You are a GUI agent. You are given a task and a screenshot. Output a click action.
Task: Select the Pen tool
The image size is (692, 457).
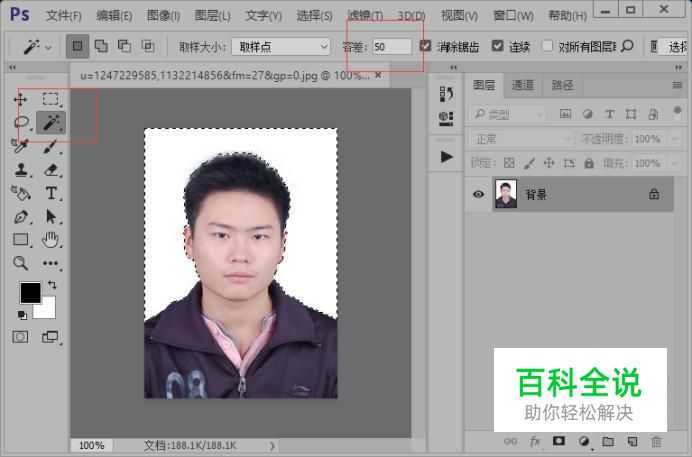pyautogui.click(x=21, y=217)
